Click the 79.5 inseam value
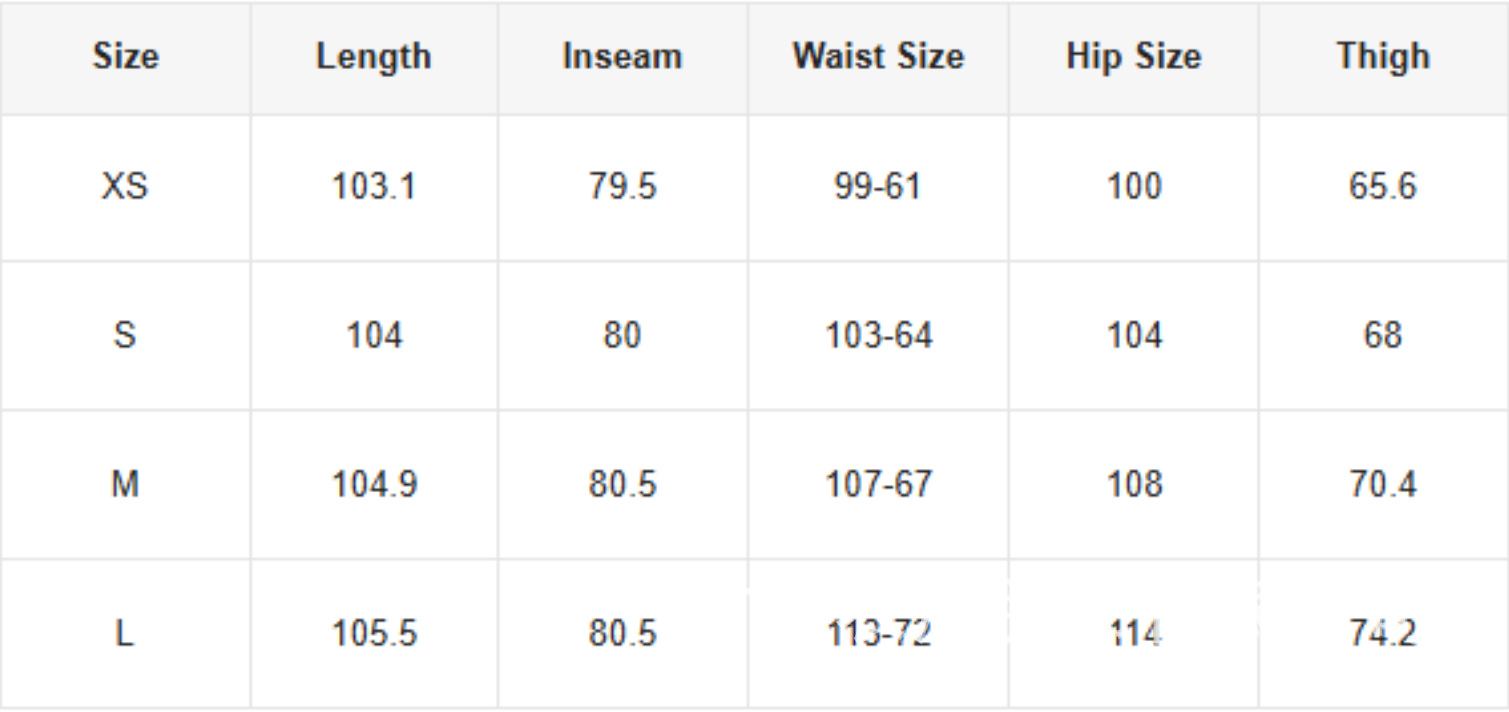 (622, 187)
